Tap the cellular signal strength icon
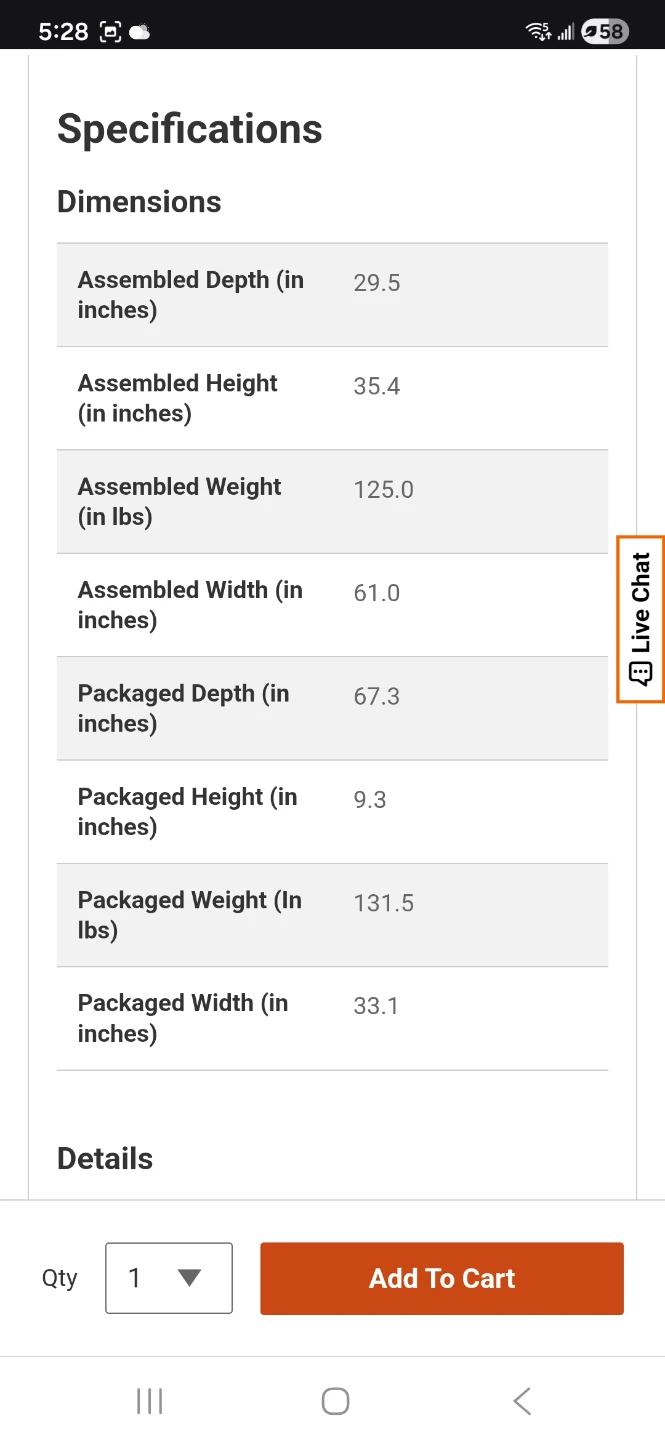The height and width of the screenshot is (1440, 665). (x=566, y=32)
